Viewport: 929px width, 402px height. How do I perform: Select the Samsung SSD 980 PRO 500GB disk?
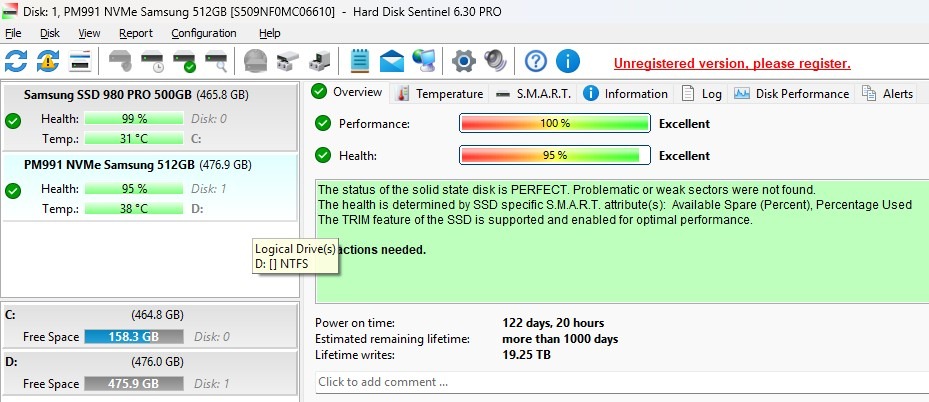tap(149, 117)
